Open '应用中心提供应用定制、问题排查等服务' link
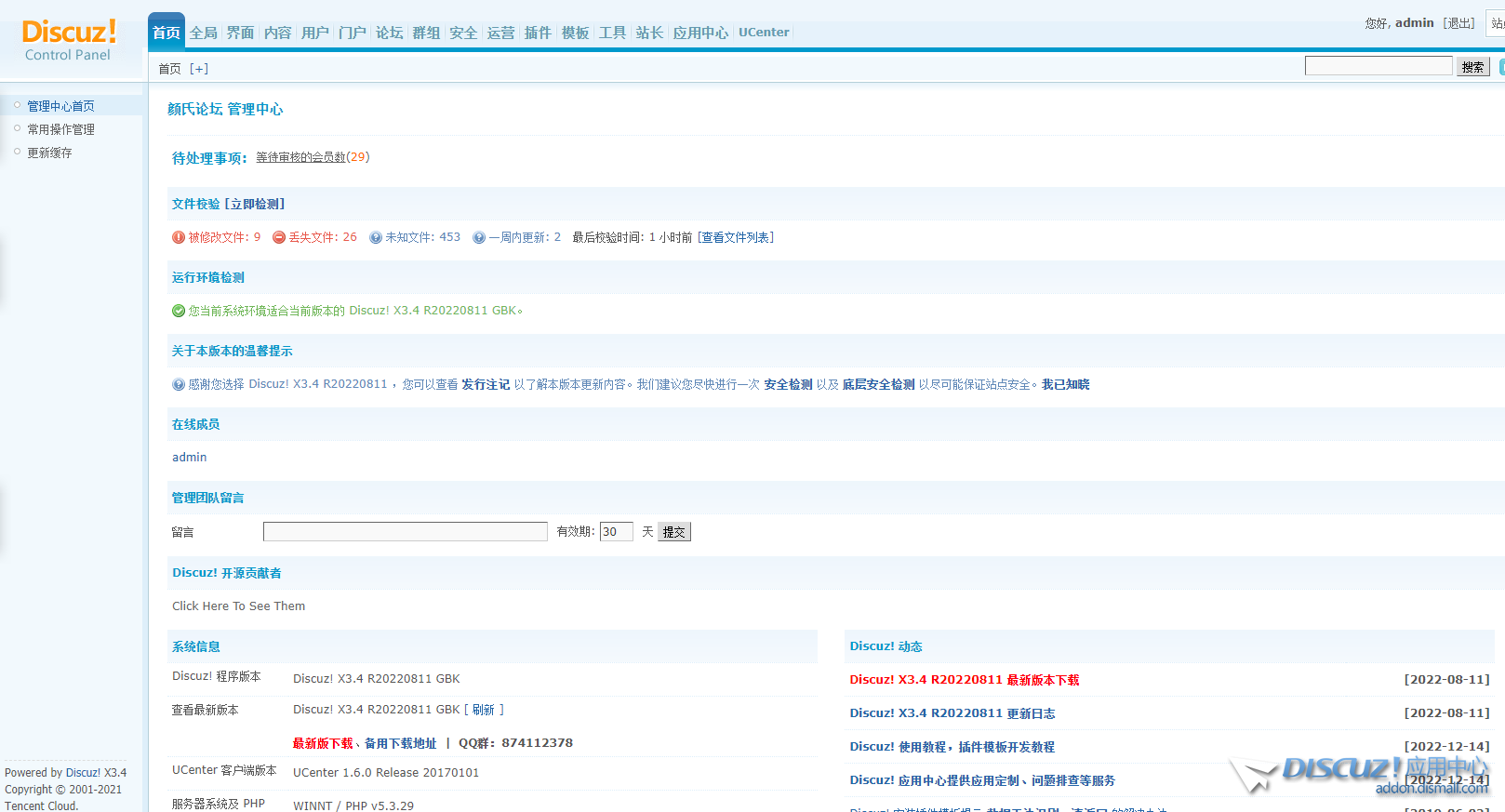The width and height of the screenshot is (1505, 812). click(x=982, y=780)
